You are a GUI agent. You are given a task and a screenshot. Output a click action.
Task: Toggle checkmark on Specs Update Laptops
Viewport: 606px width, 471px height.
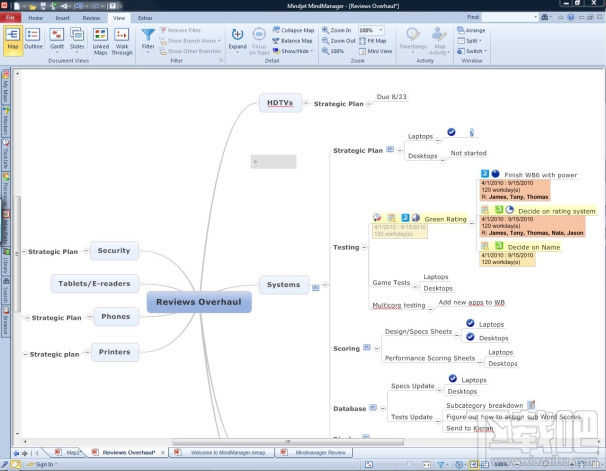(x=453, y=379)
